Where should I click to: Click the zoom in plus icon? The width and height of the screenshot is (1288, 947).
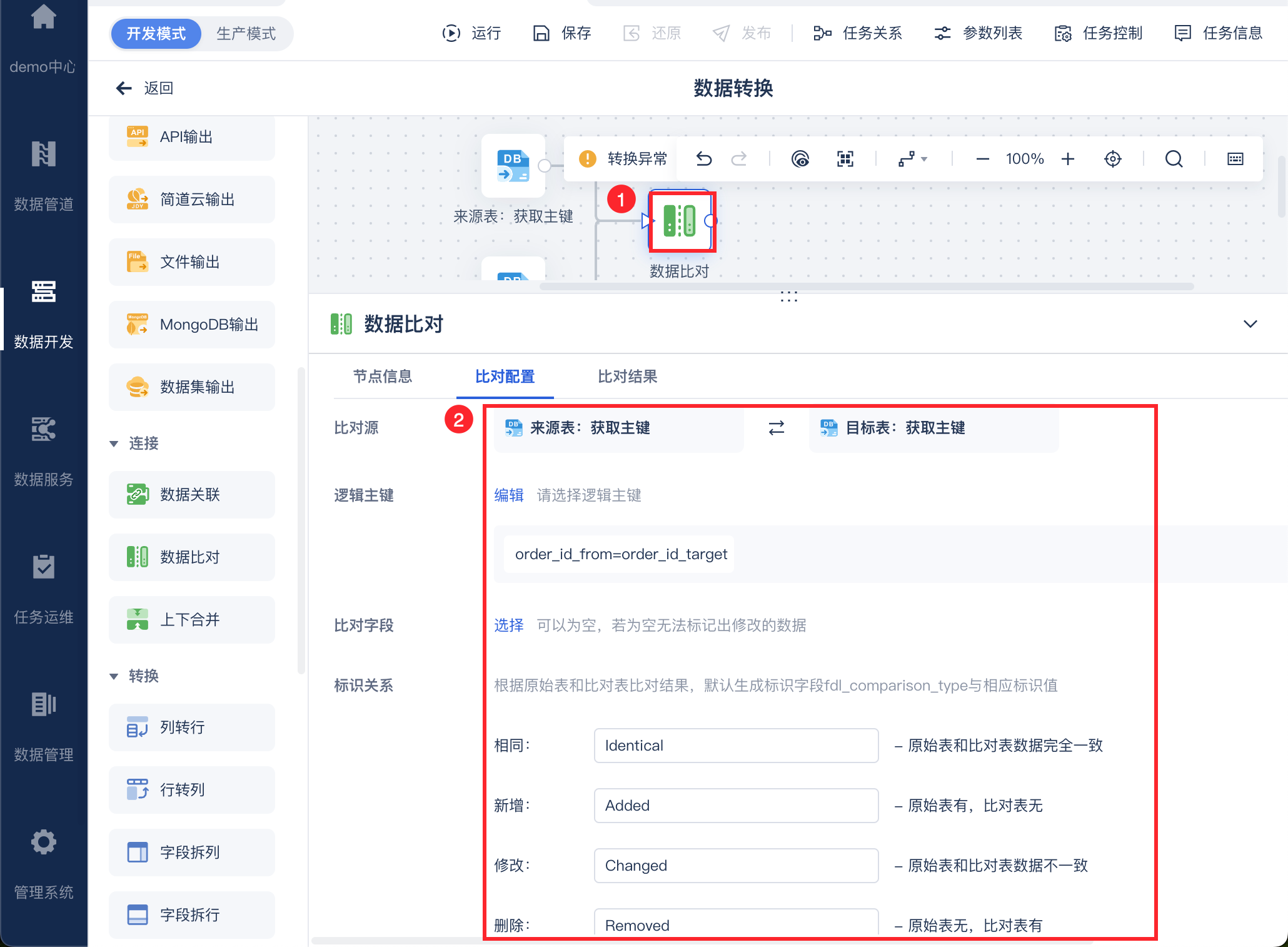(1068, 159)
